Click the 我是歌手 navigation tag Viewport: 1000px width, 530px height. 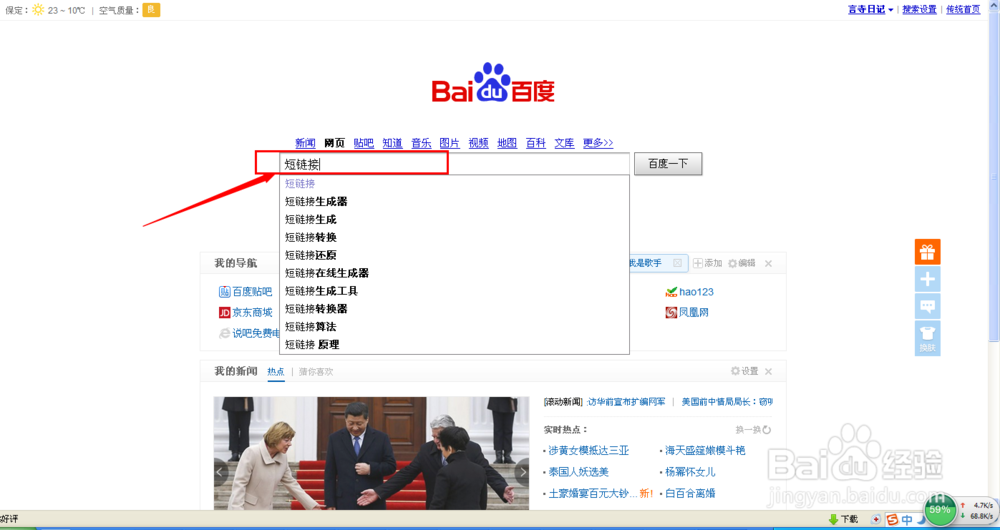(645, 263)
